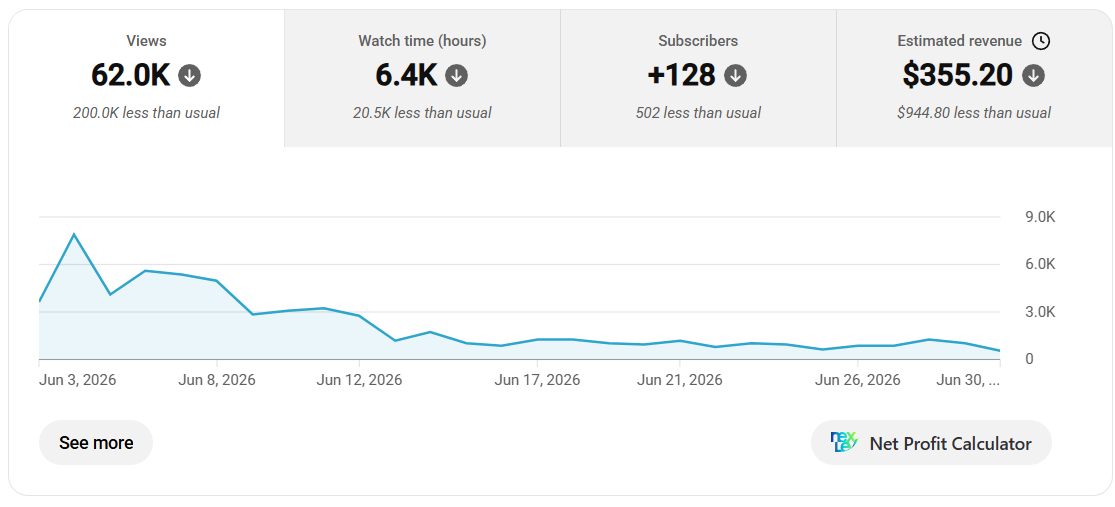Click the Nexlev logo icon
The image size is (1115, 507).
click(844, 442)
